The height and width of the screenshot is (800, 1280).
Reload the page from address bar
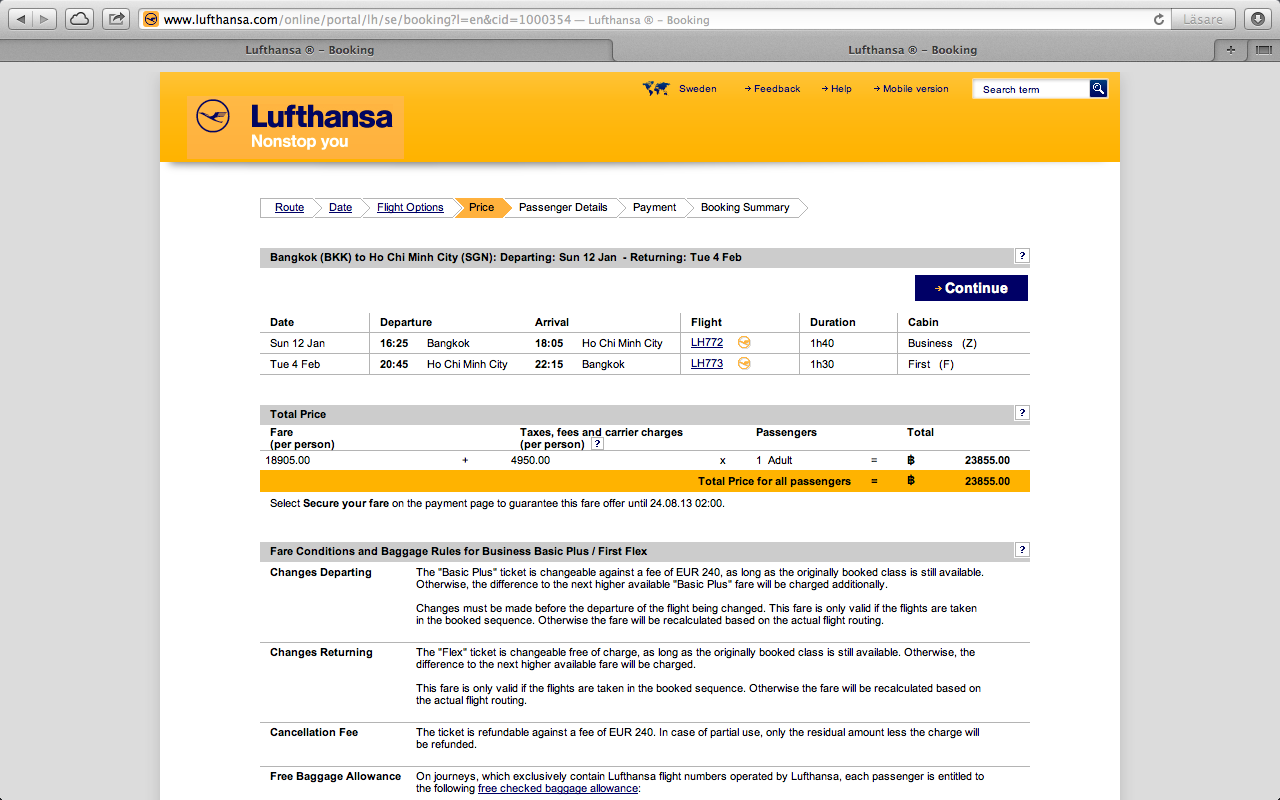1159,19
